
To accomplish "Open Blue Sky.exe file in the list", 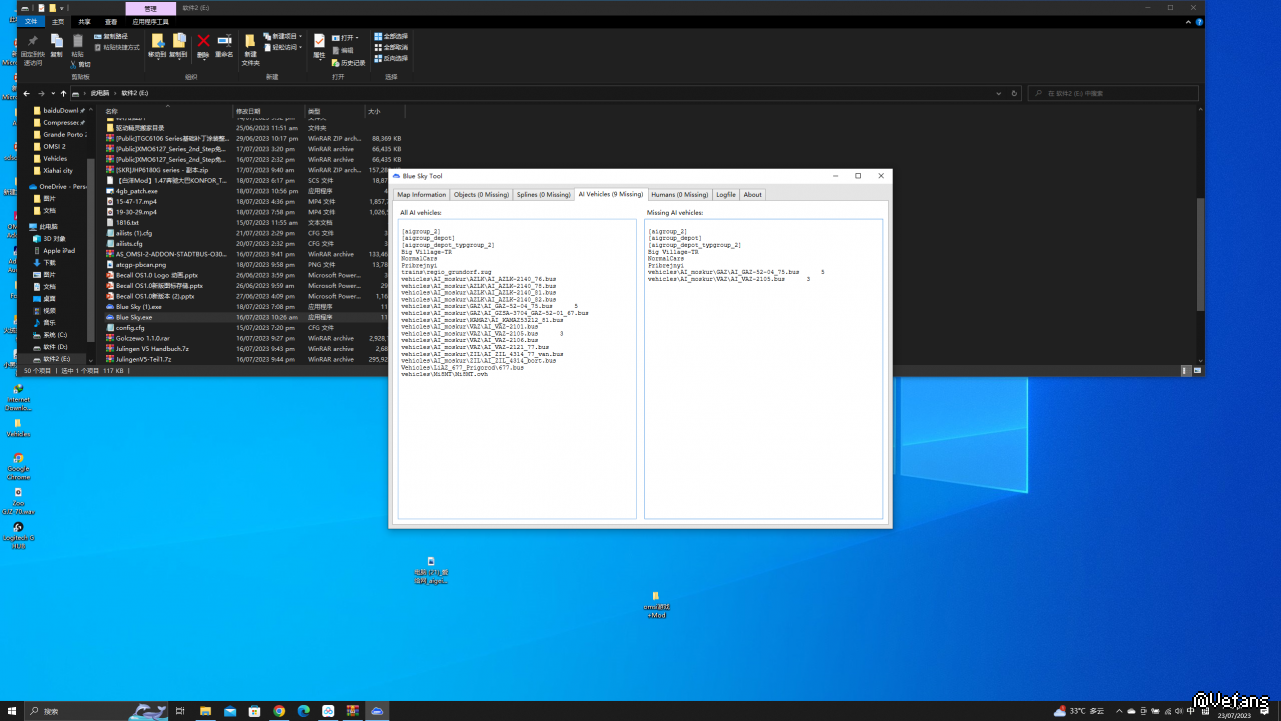I will click(x=133, y=317).
